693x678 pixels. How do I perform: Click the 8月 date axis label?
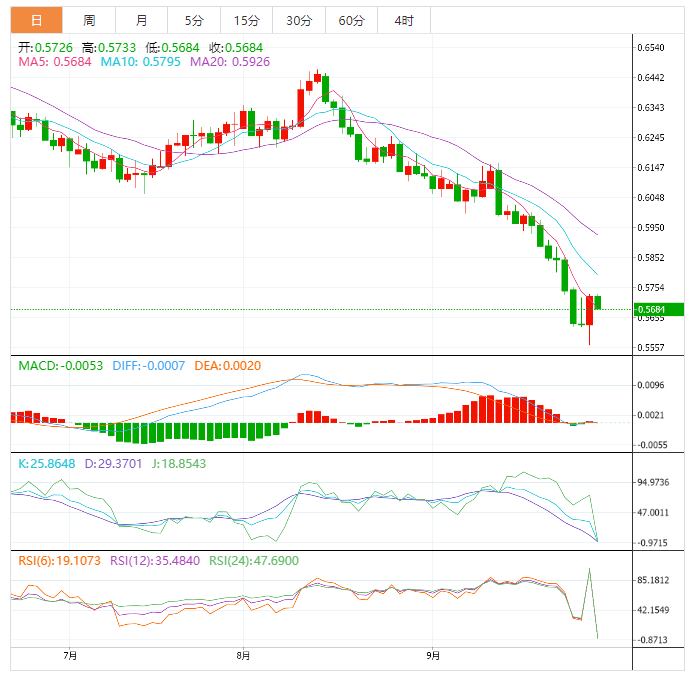click(243, 655)
